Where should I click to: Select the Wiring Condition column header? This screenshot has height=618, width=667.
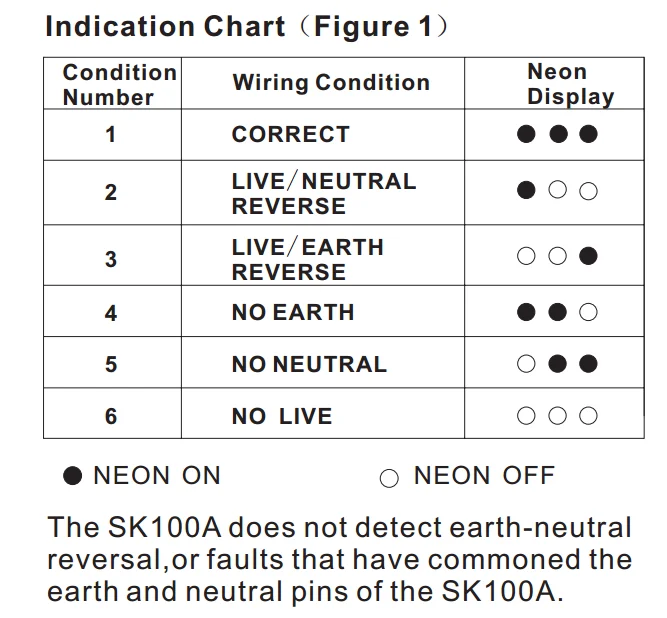click(331, 83)
